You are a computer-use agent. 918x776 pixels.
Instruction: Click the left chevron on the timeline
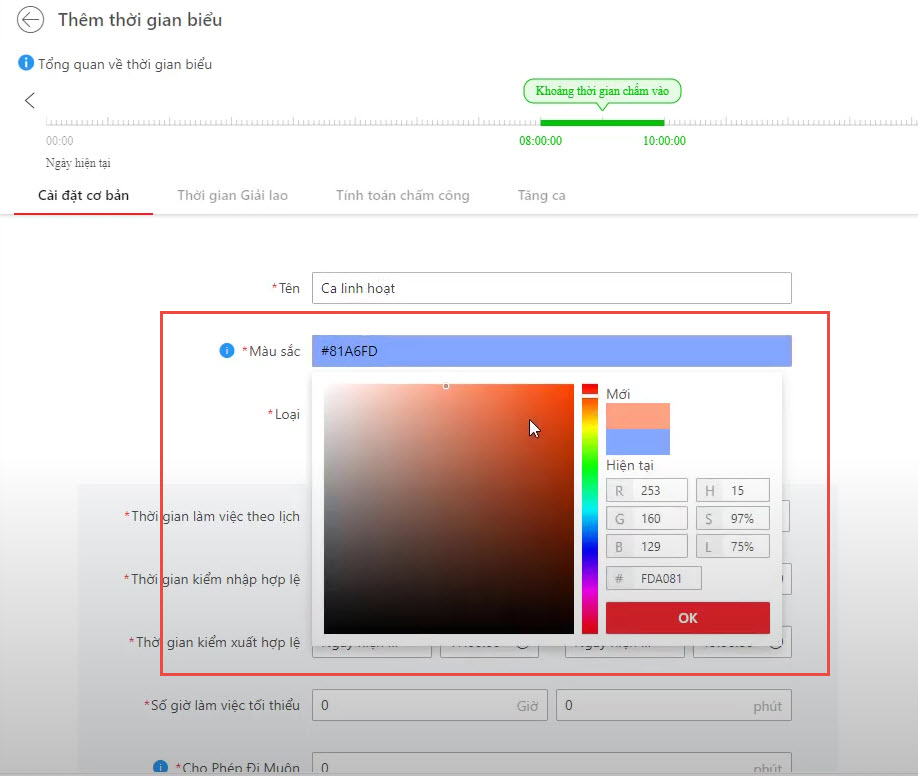click(30, 100)
